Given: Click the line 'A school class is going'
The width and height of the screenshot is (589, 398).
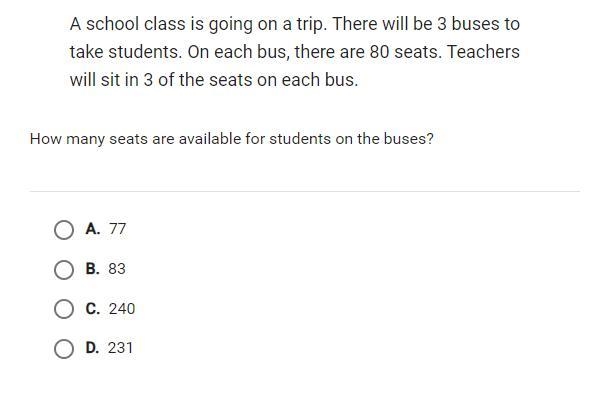Looking at the screenshot, I should point(295,24).
